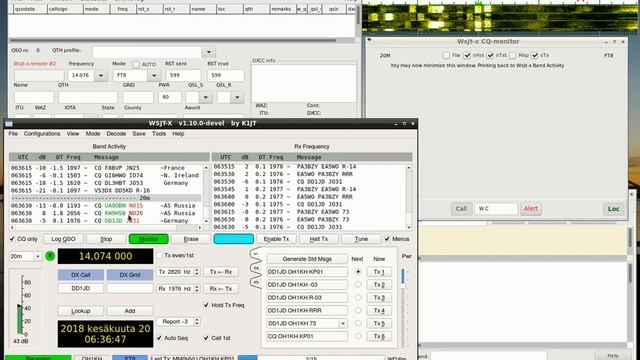The height and width of the screenshot is (360, 640).
Task: Click the CQ-monitor window menu icon
Action: coord(369,40)
